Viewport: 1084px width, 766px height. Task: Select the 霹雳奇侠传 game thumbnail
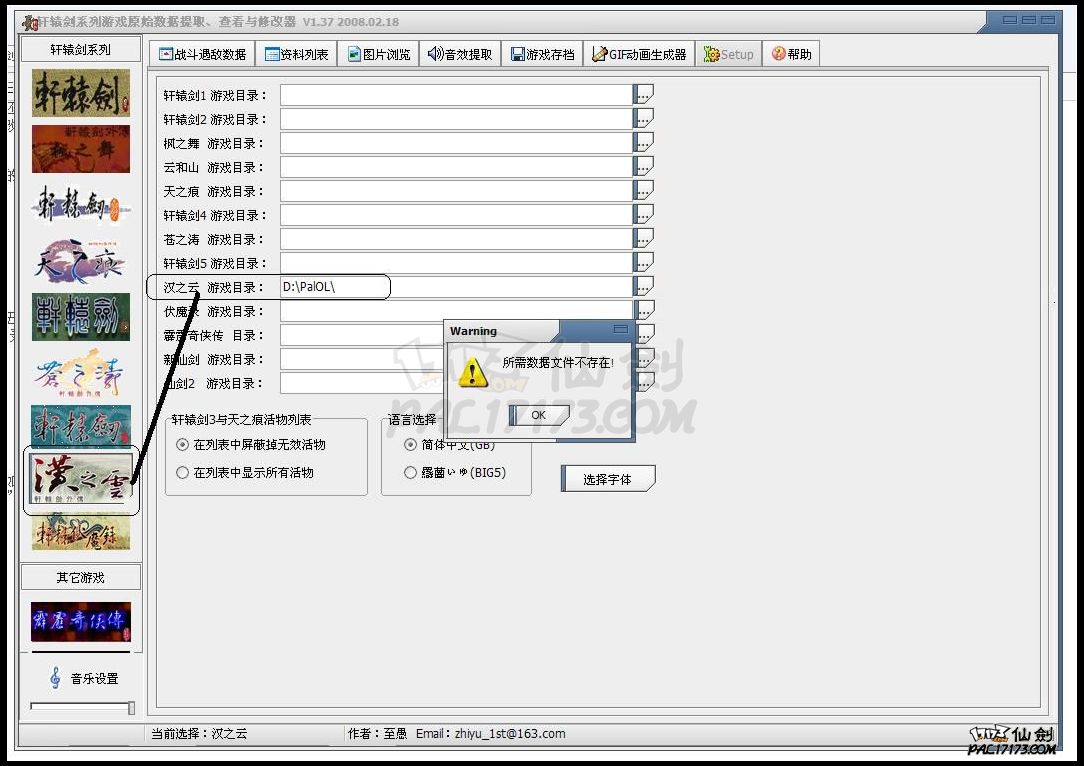pyautogui.click(x=81, y=621)
